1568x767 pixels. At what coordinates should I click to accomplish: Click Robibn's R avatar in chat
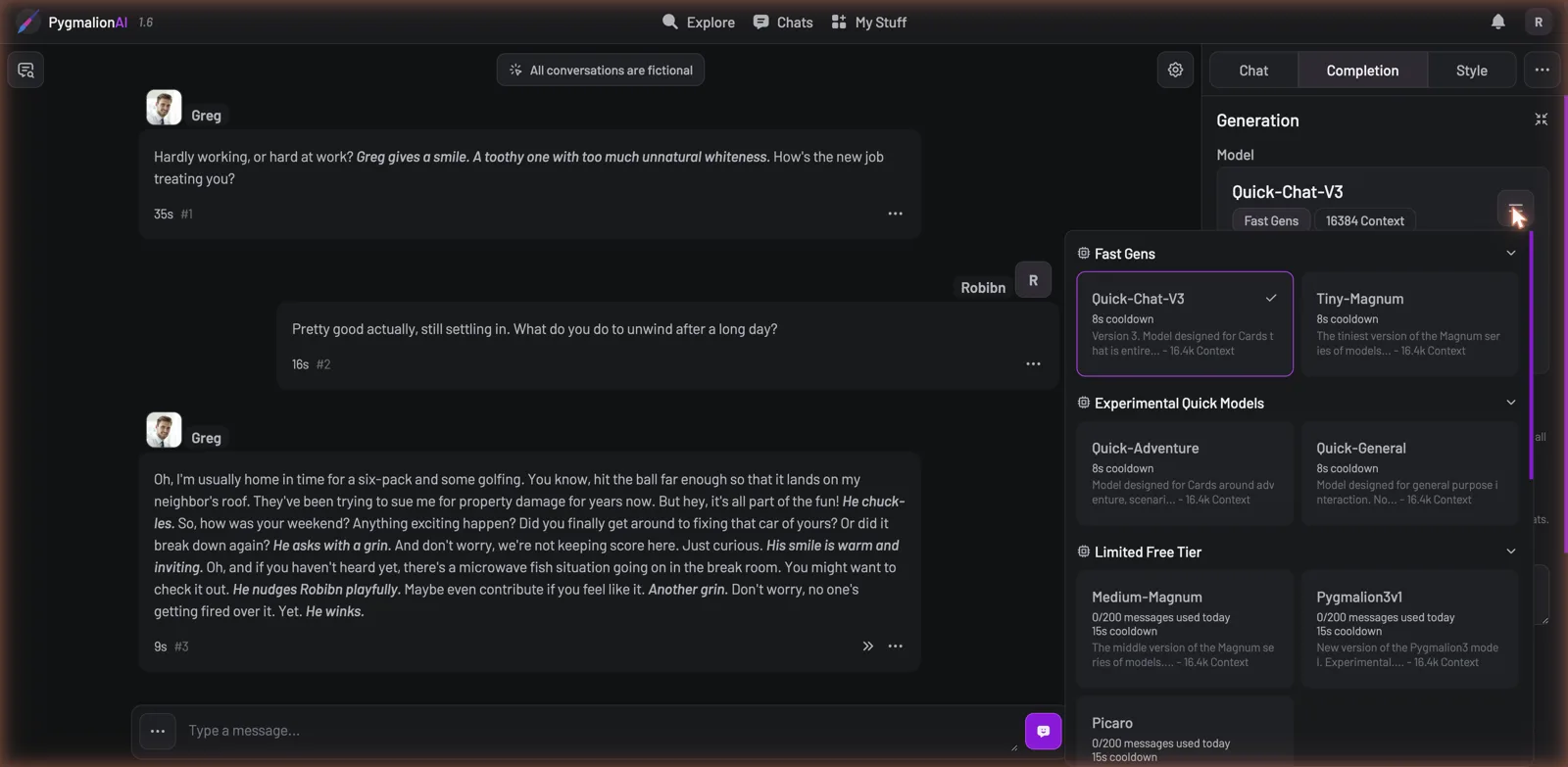click(1033, 280)
